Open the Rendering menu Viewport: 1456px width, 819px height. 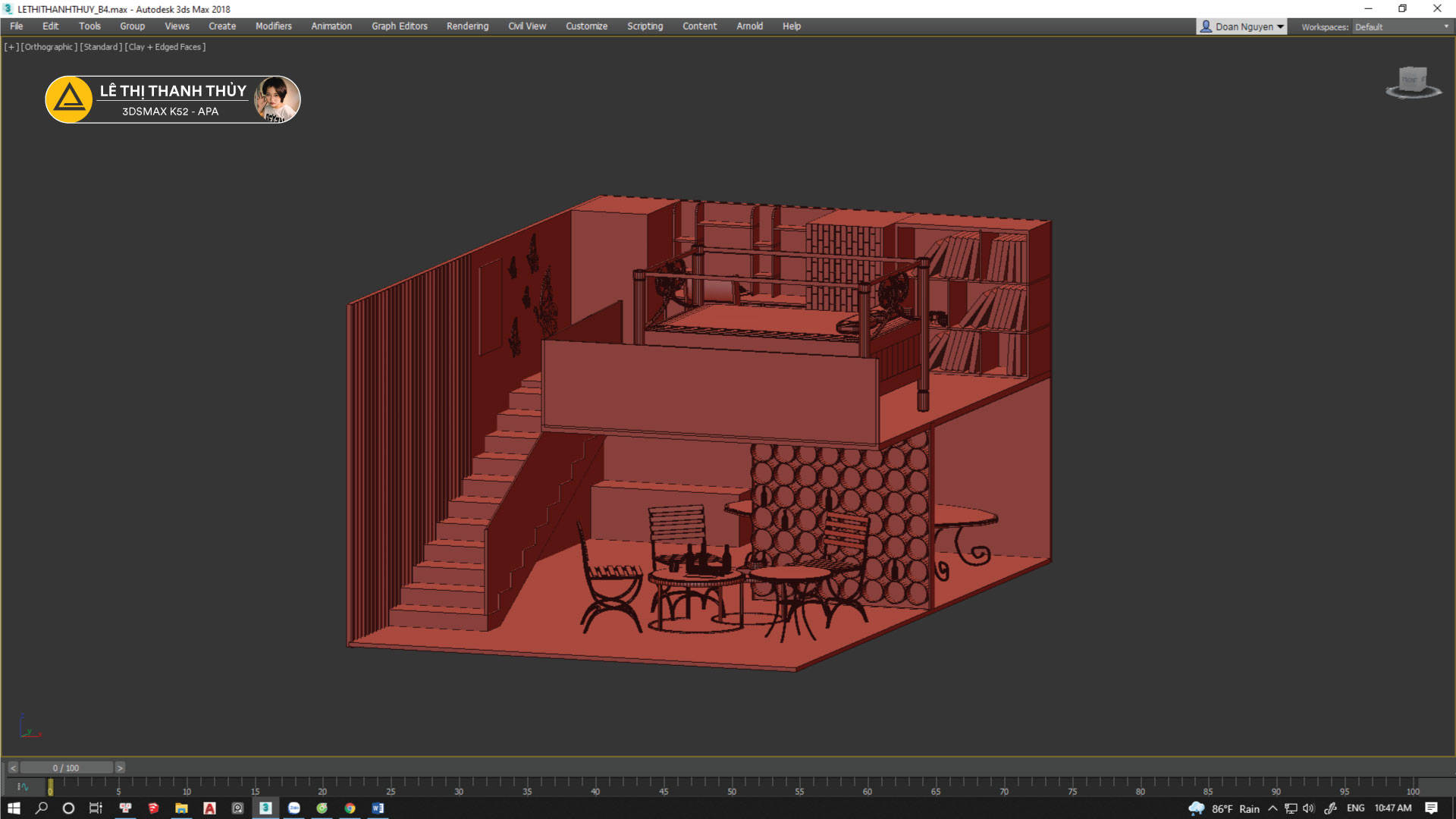coord(467,26)
